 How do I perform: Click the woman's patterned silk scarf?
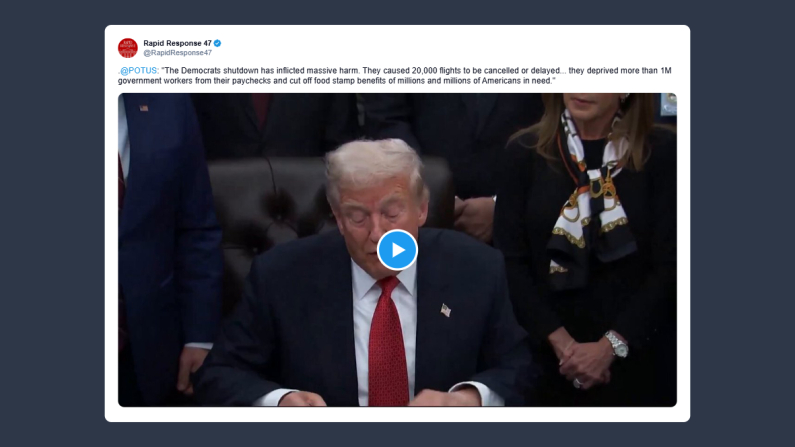(591, 193)
